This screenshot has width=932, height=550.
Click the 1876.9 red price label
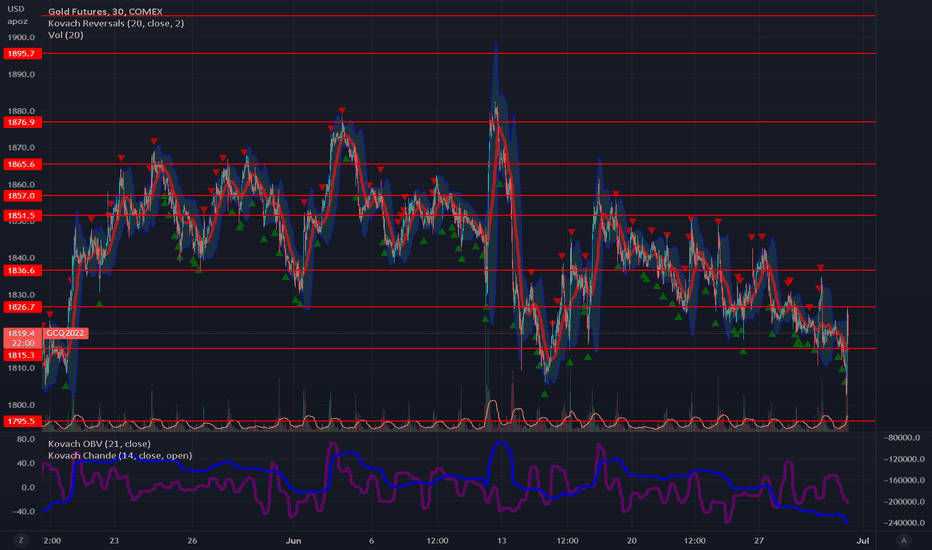[x=22, y=122]
